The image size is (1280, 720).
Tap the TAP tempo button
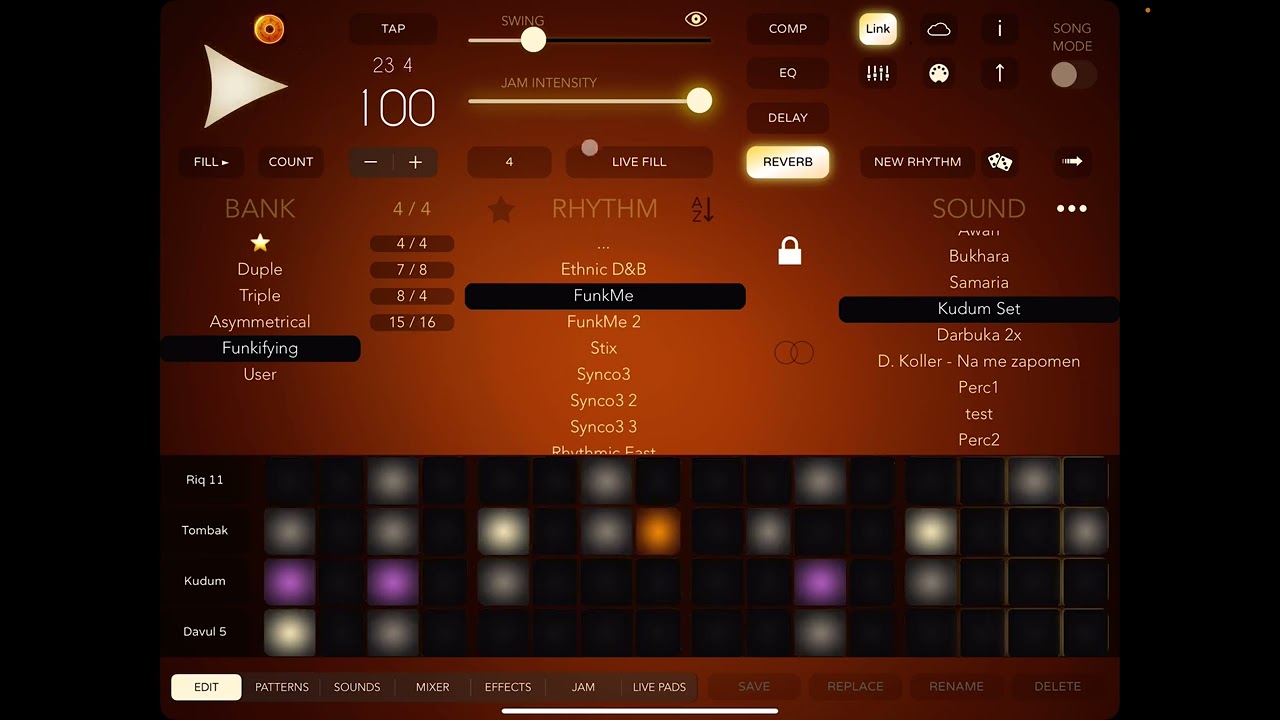[x=394, y=29]
